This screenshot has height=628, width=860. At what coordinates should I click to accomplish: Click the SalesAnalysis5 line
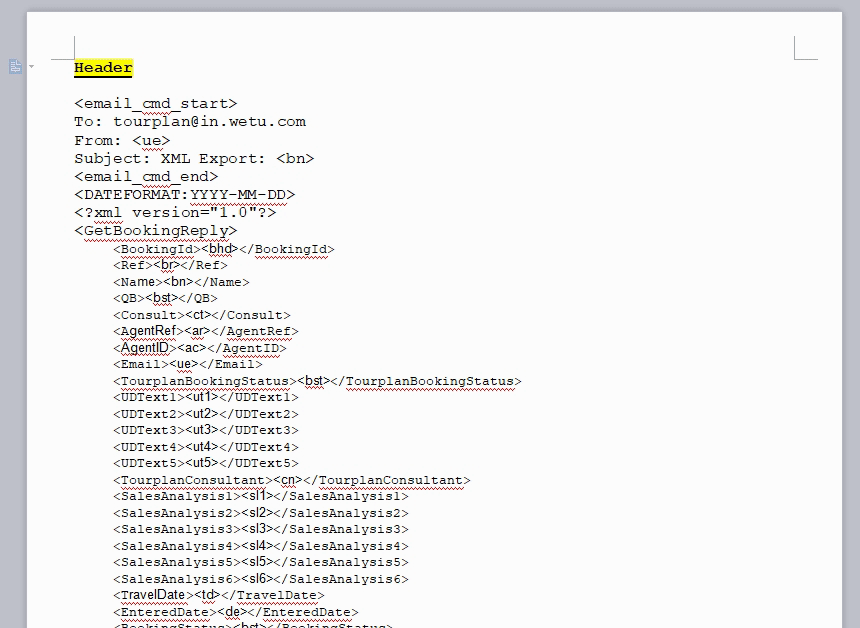[x=261, y=562]
